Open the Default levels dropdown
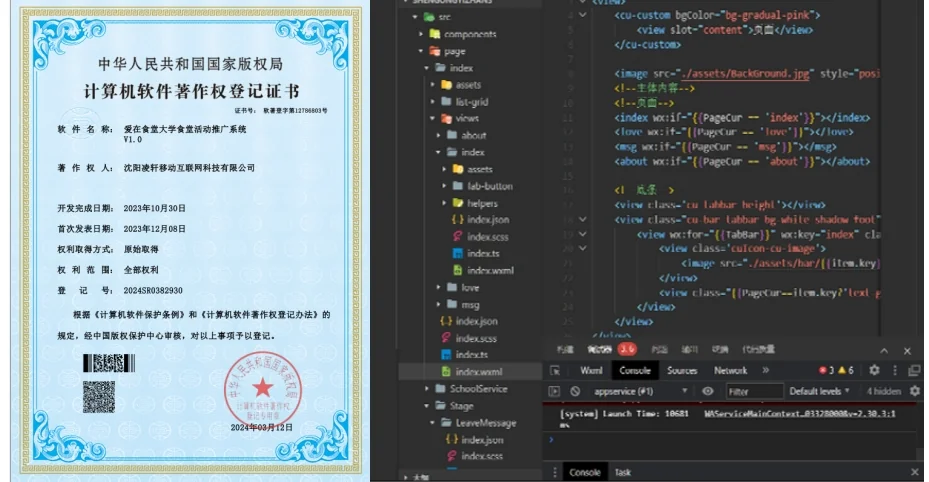929x482 pixels. coord(819,391)
